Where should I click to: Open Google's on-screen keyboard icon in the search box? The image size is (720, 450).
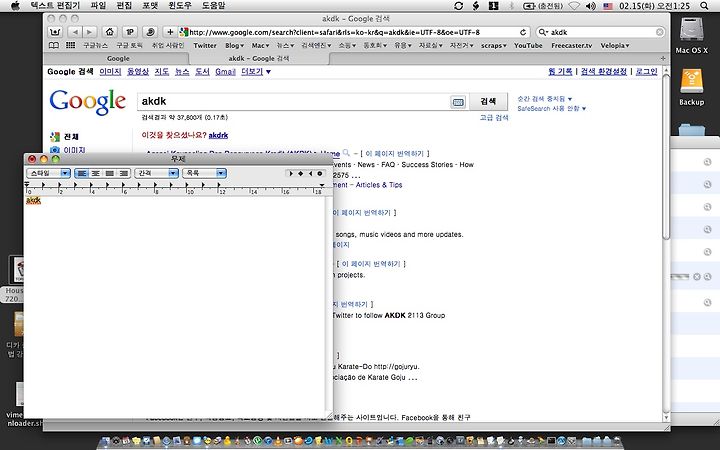(x=458, y=102)
